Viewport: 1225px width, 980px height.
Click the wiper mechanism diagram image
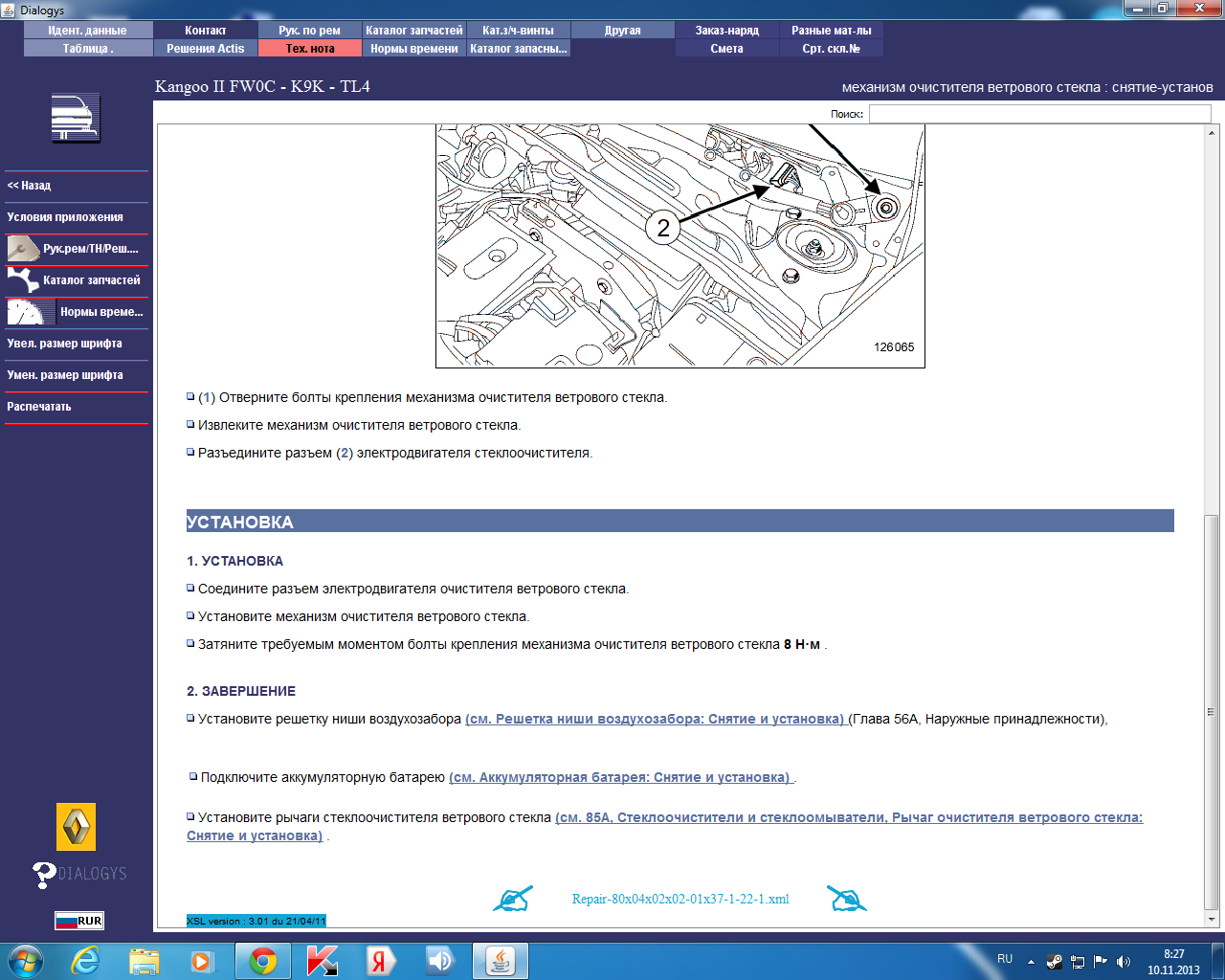pos(680,245)
